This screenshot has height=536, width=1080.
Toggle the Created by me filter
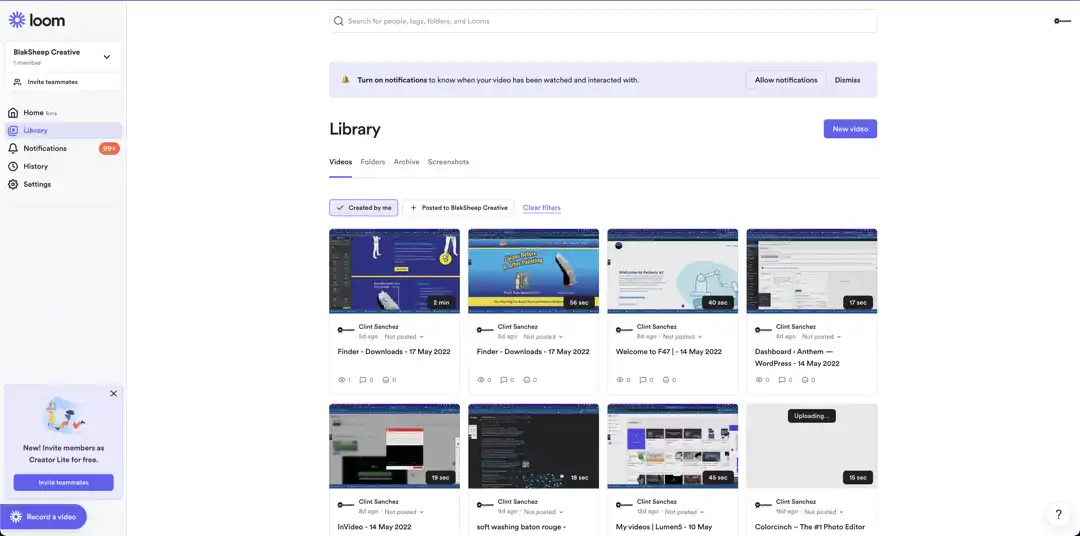coord(364,207)
